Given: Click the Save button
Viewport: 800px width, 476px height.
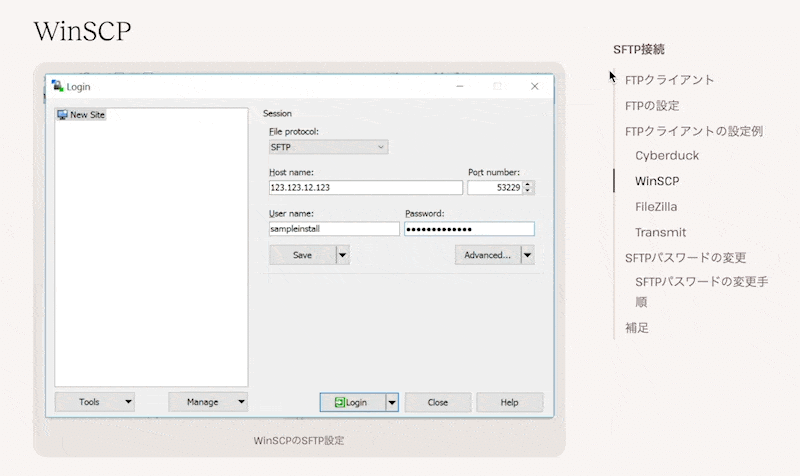Looking at the screenshot, I should coord(303,255).
